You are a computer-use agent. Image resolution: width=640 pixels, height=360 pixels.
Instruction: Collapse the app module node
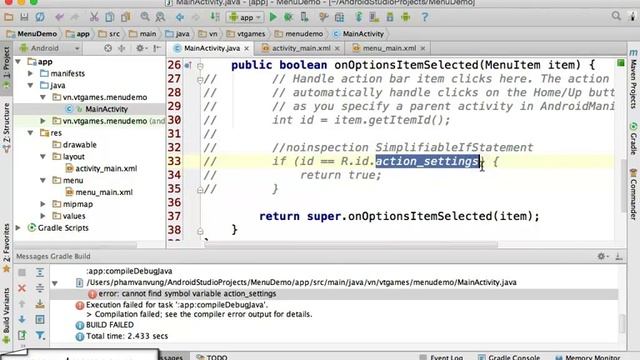click(x=18, y=62)
